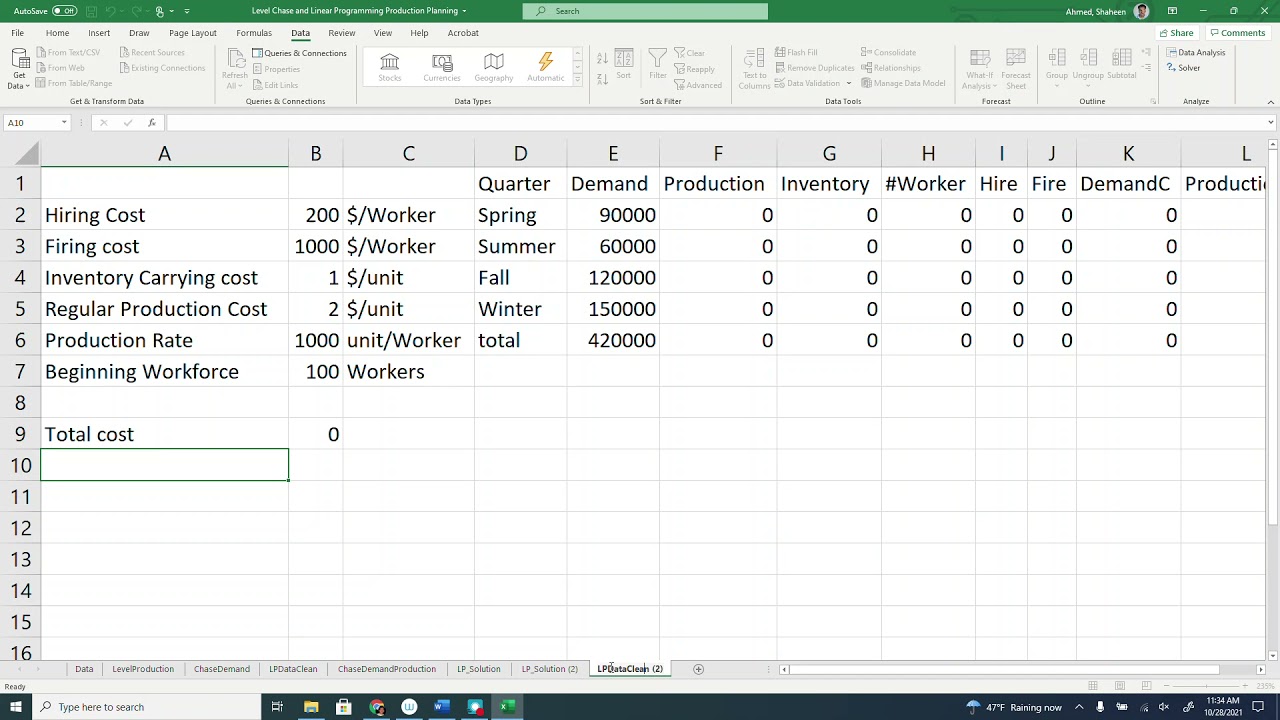Open the Forecast Sheet tool
The width and height of the screenshot is (1280, 720).
coord(1016,69)
